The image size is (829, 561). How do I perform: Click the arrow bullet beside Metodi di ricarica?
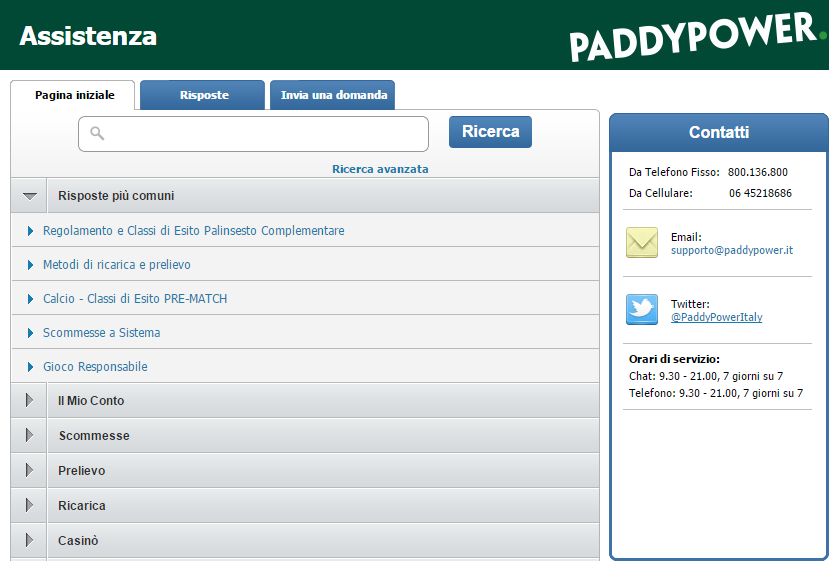[x=30, y=264]
